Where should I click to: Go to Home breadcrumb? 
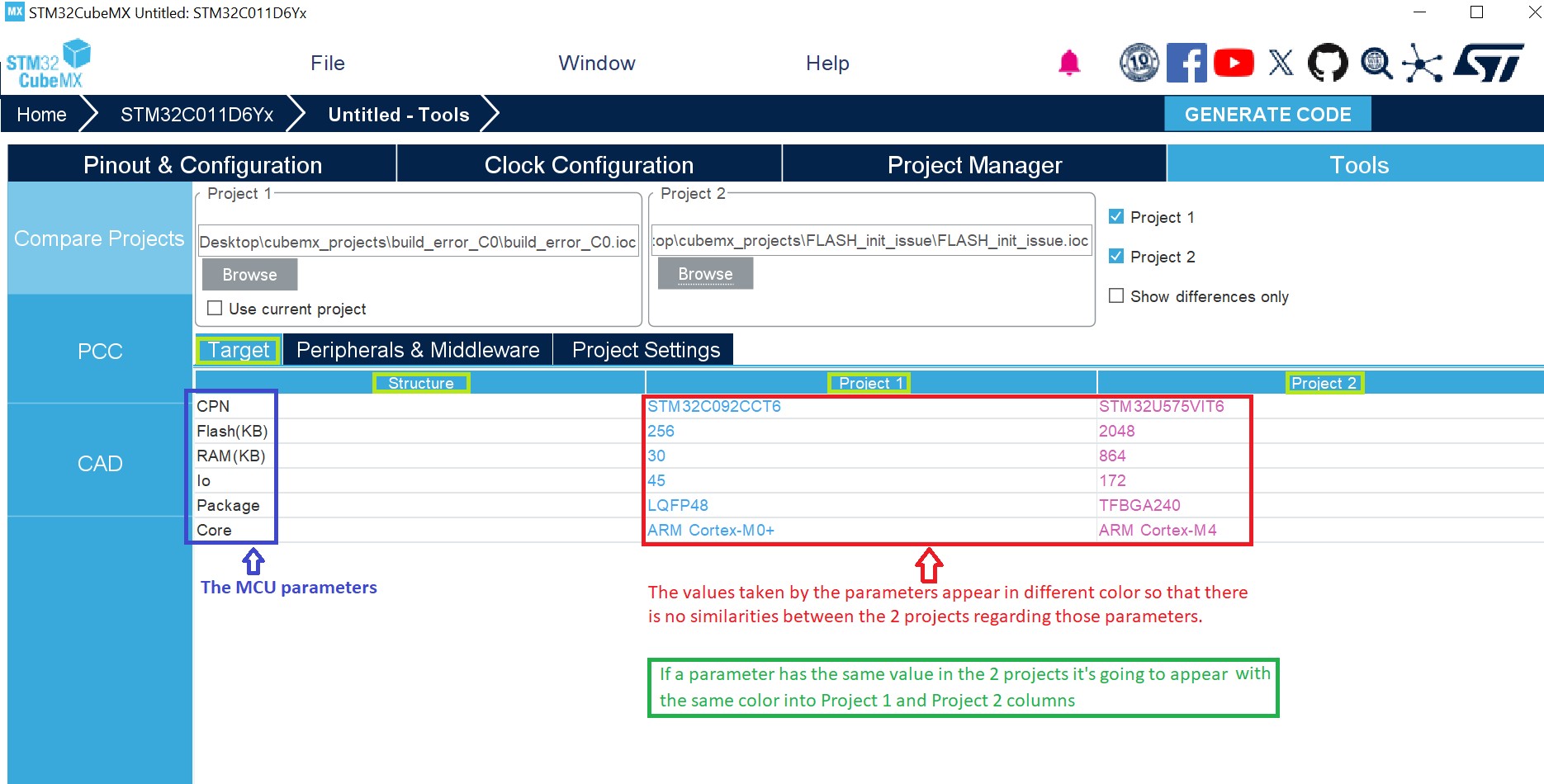pos(41,114)
